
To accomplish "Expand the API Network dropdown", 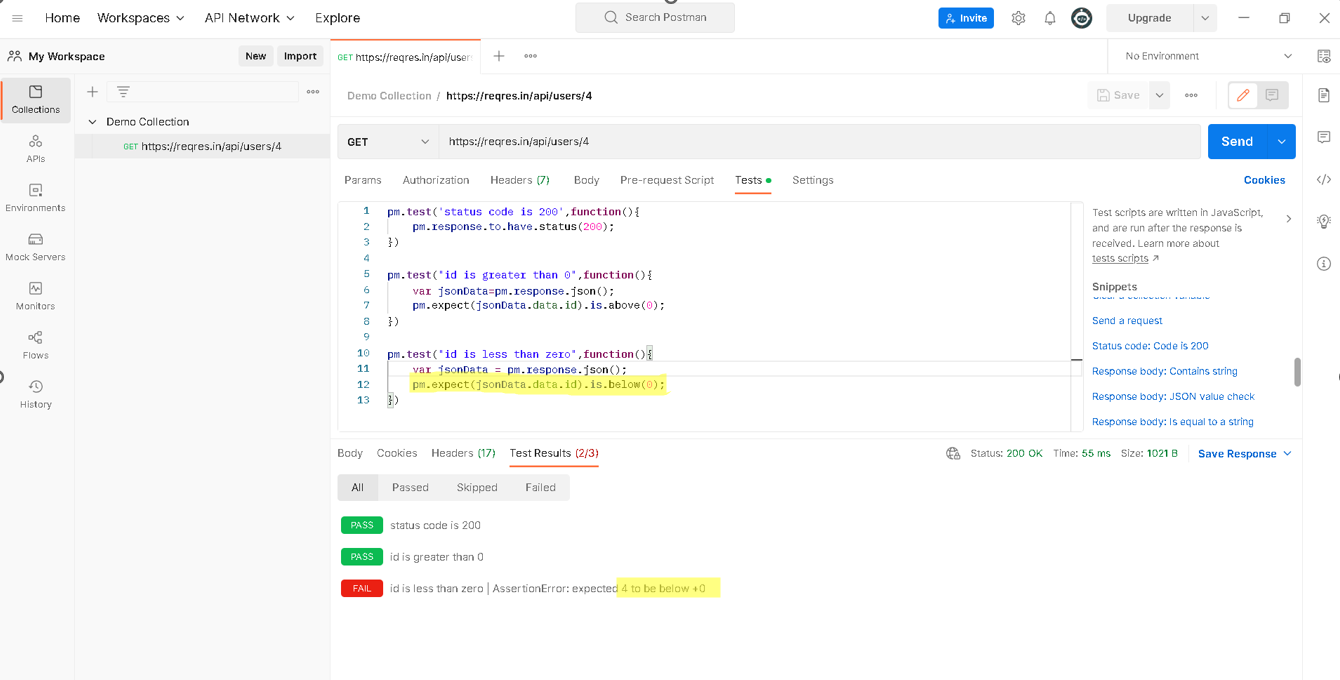I will click(250, 18).
